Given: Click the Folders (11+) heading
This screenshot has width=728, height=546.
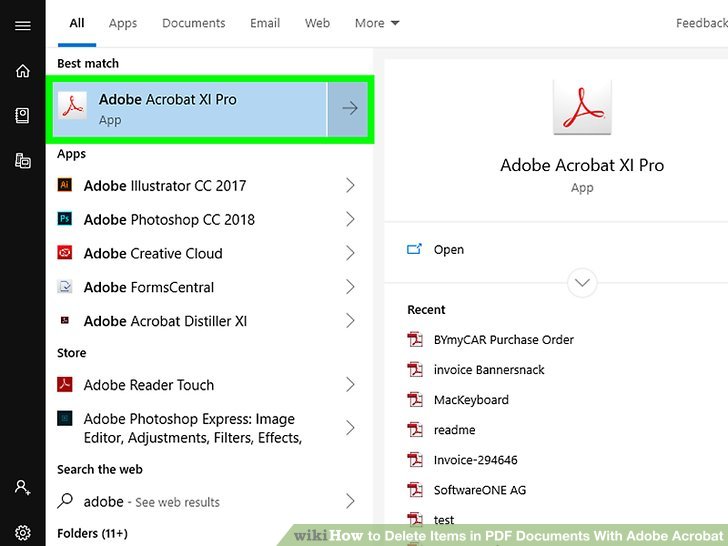Looking at the screenshot, I should (92, 533).
